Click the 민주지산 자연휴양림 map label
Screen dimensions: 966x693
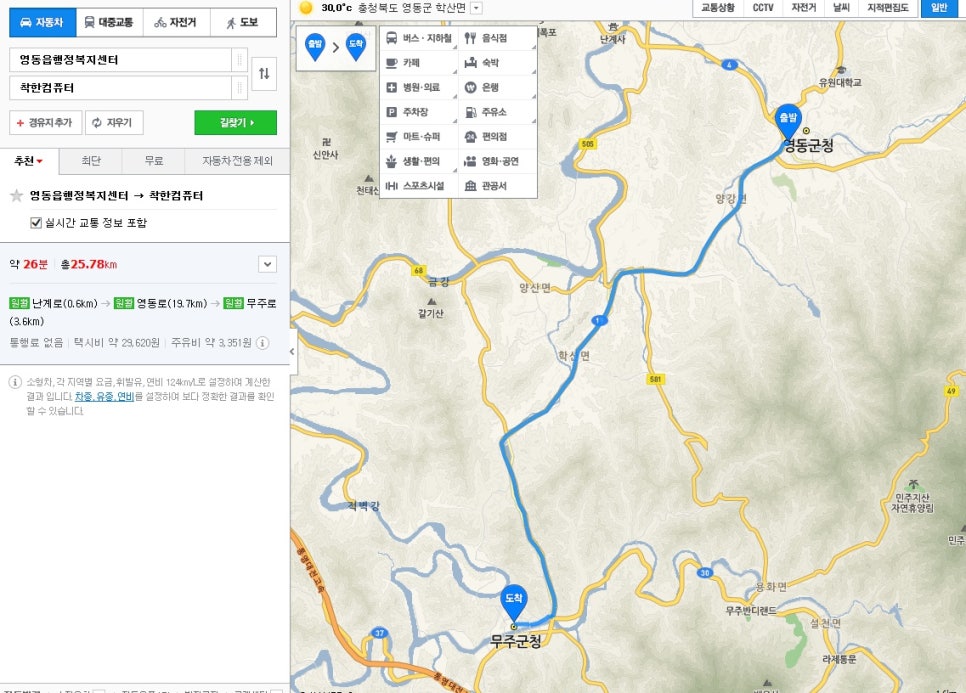click(x=912, y=503)
